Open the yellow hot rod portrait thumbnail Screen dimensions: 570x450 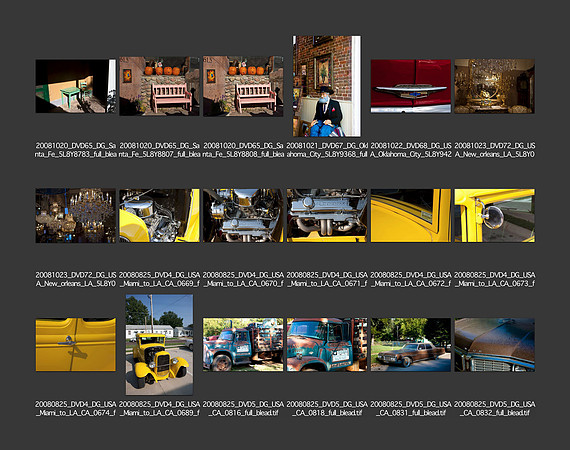tap(159, 345)
